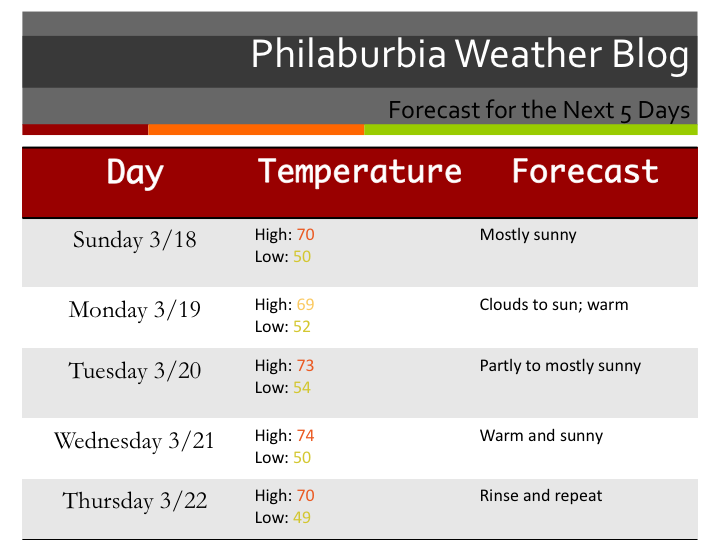Click the Day column header
This screenshot has width=720, height=540.
click(135, 172)
